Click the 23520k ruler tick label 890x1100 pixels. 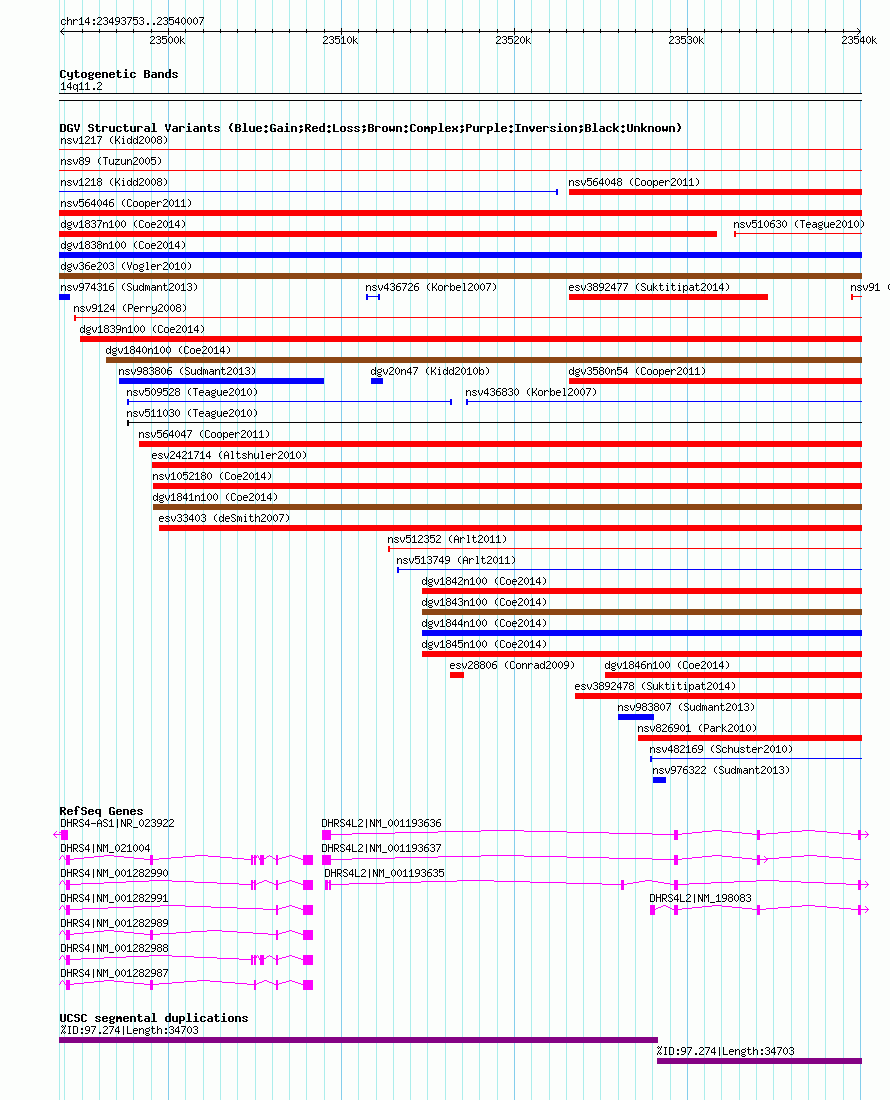tap(513, 41)
